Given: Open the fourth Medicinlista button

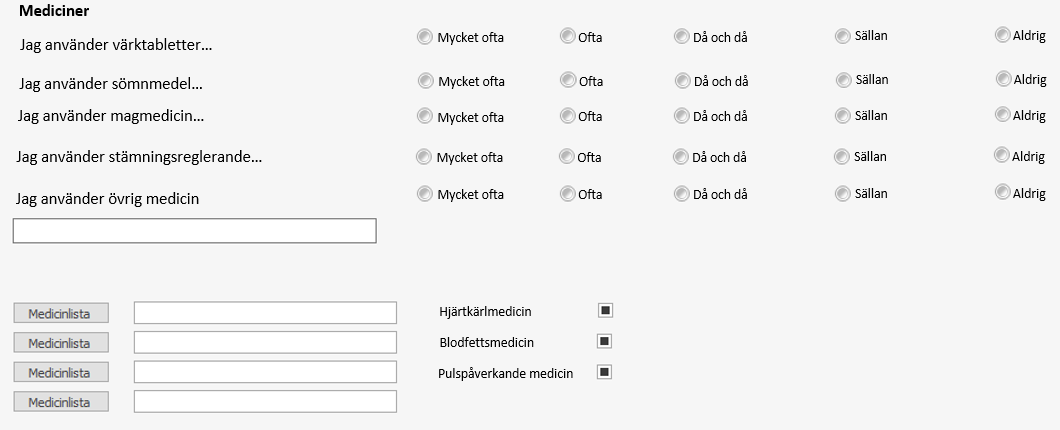Looking at the screenshot, I should pyautogui.click(x=61, y=402).
